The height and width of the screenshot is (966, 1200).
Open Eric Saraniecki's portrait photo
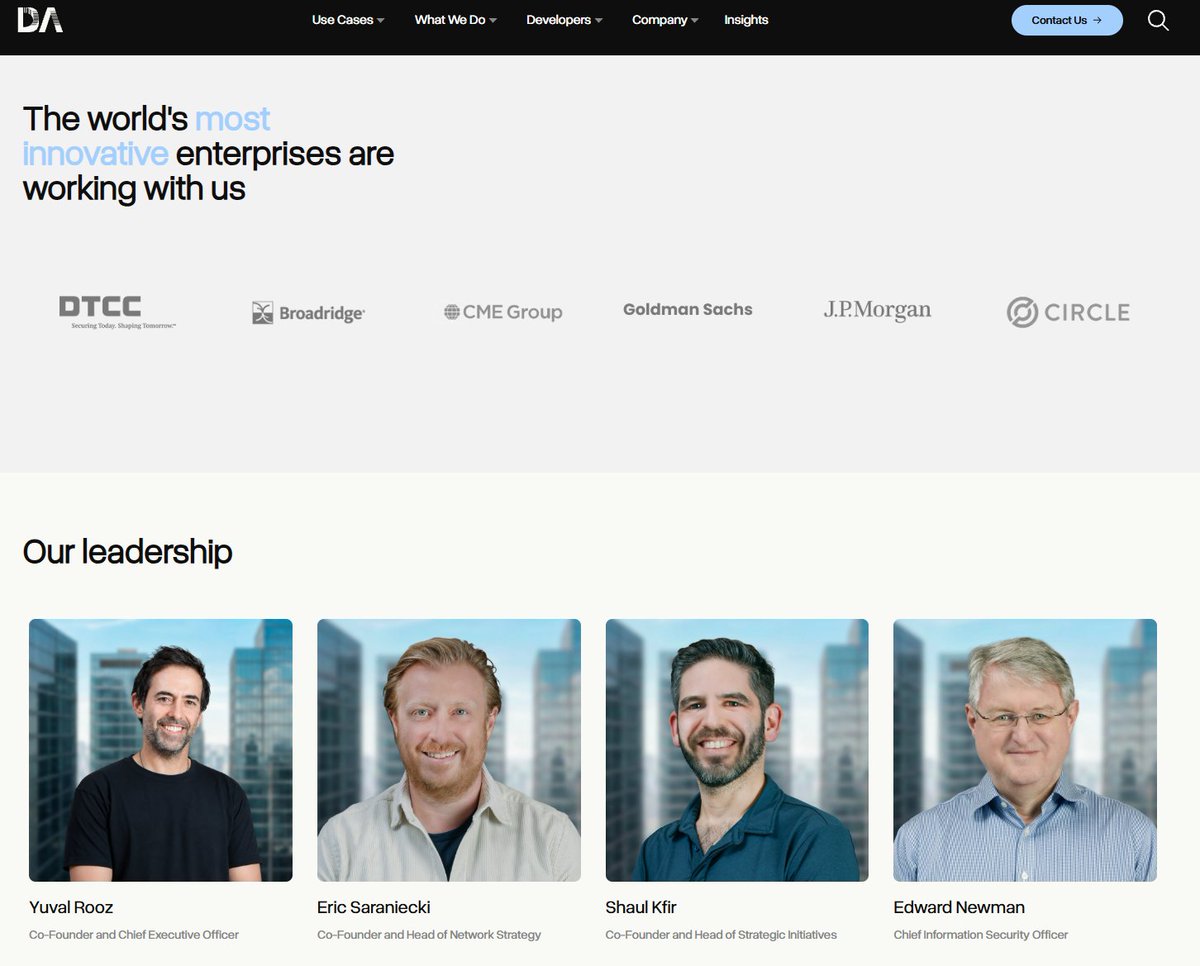(x=449, y=750)
